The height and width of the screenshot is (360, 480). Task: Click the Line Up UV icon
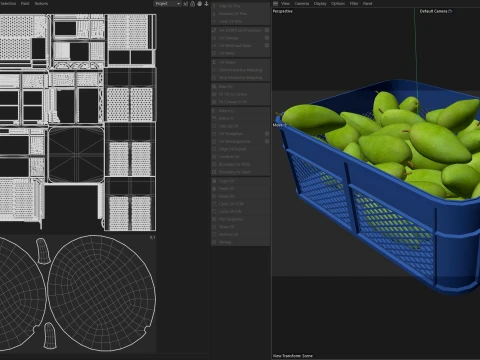click(x=214, y=126)
